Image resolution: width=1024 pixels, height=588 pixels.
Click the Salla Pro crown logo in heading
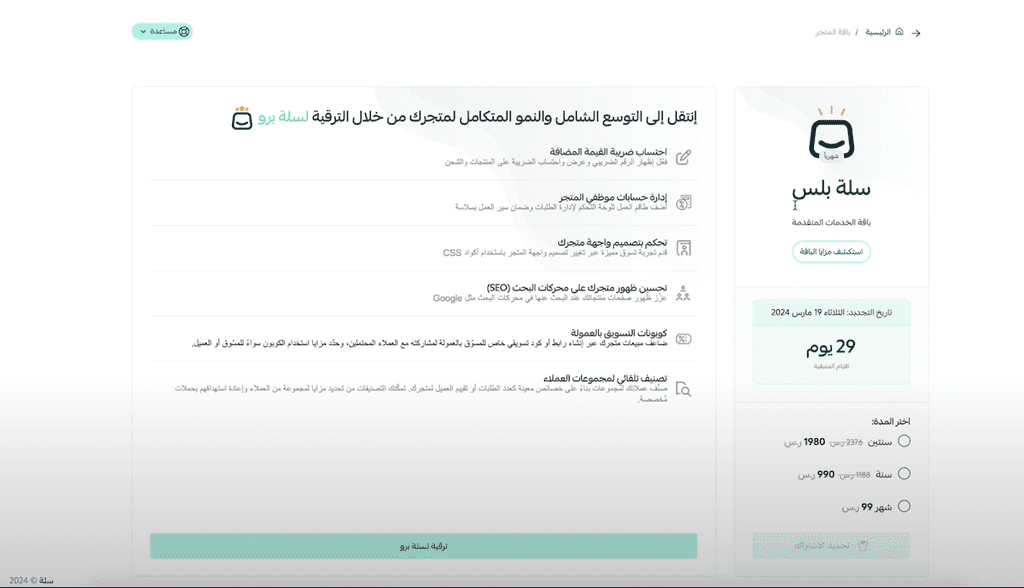click(242, 118)
